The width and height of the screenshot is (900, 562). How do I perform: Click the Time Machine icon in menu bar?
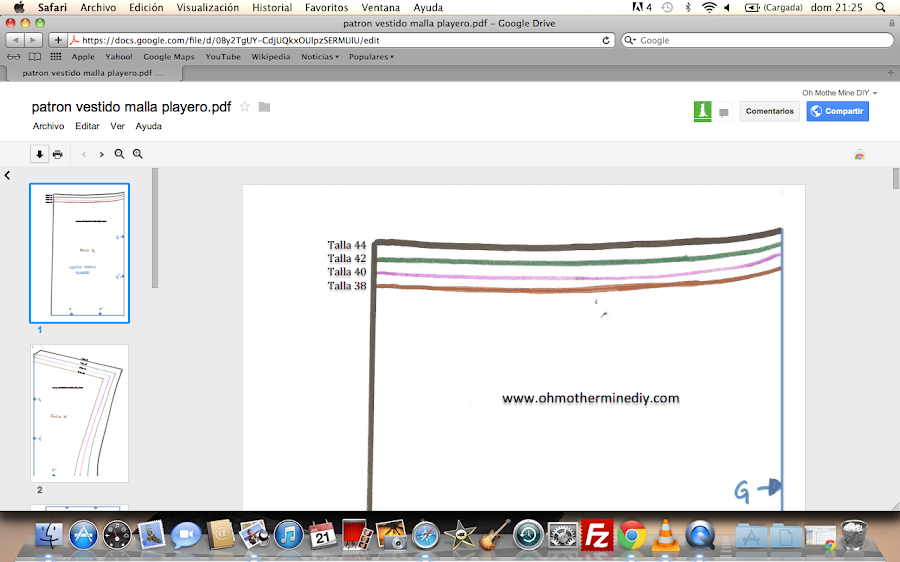coord(667,7)
